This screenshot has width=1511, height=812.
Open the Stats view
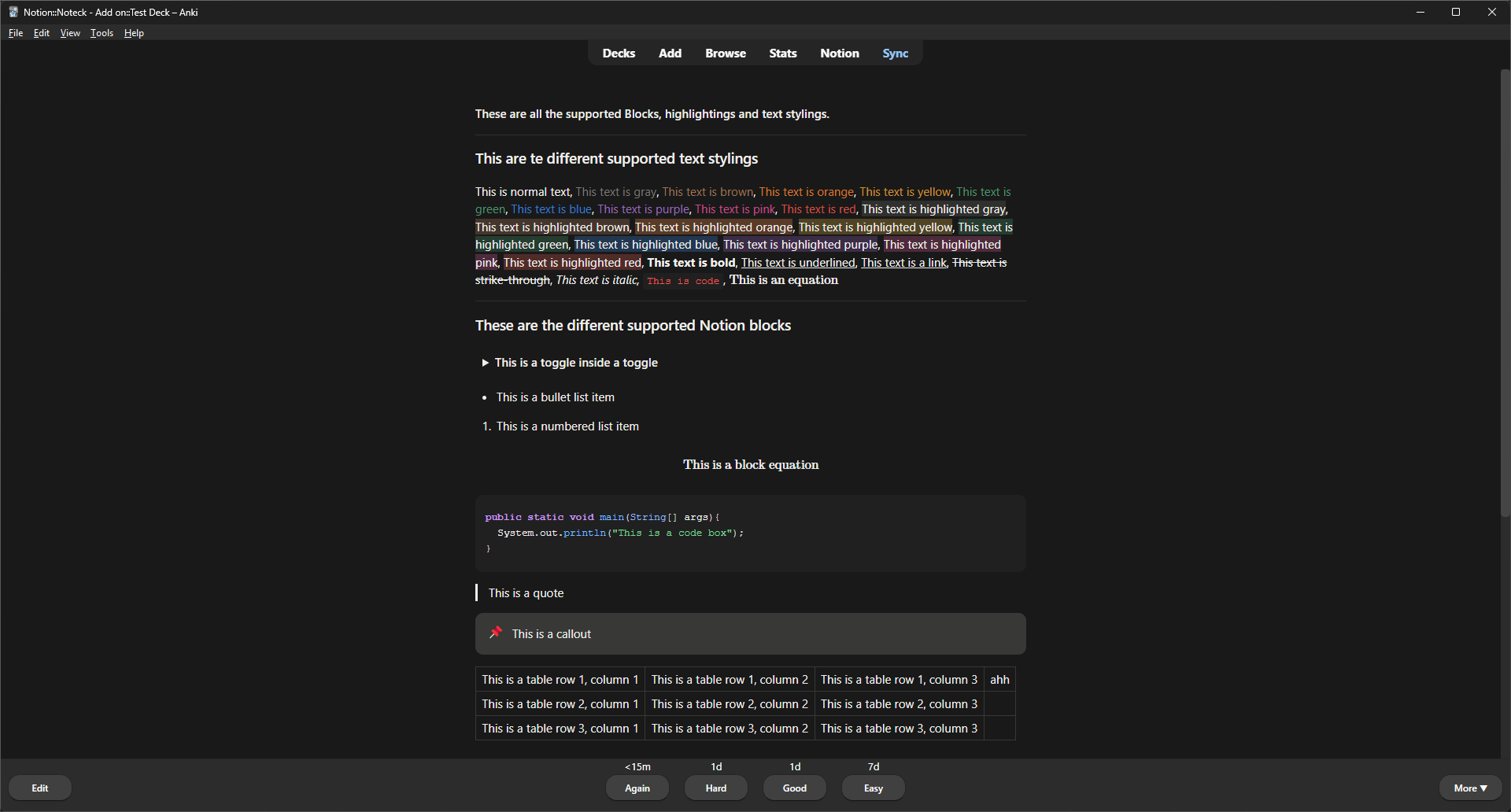point(782,54)
